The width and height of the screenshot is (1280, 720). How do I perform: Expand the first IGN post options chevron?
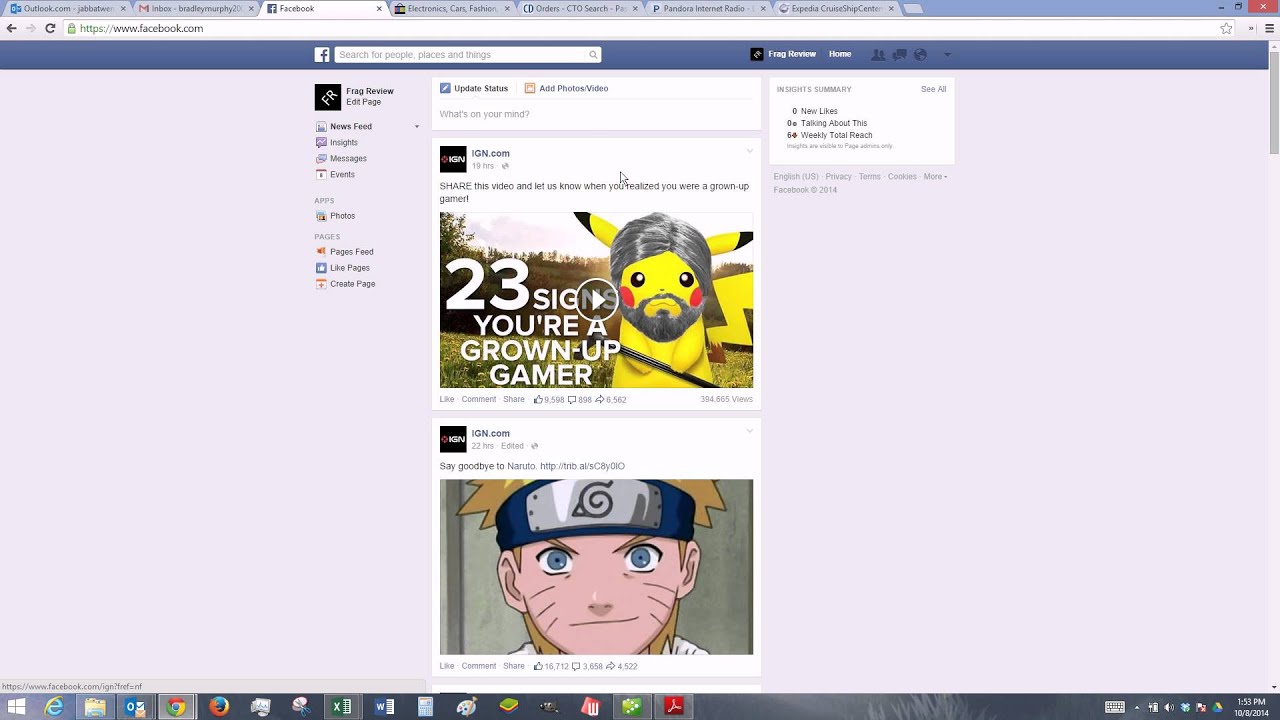pos(749,151)
